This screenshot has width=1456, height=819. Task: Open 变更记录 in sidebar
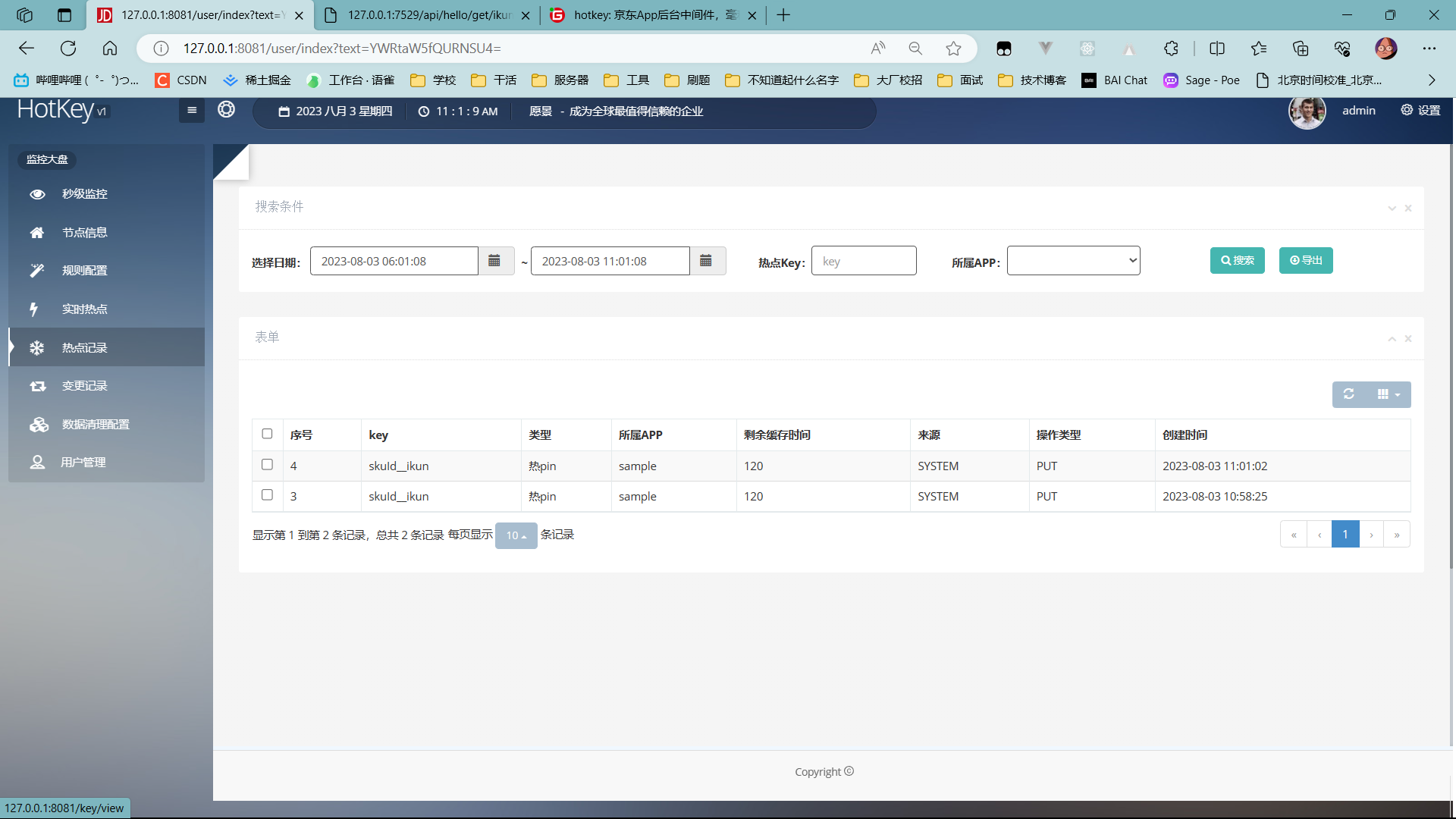[84, 386]
